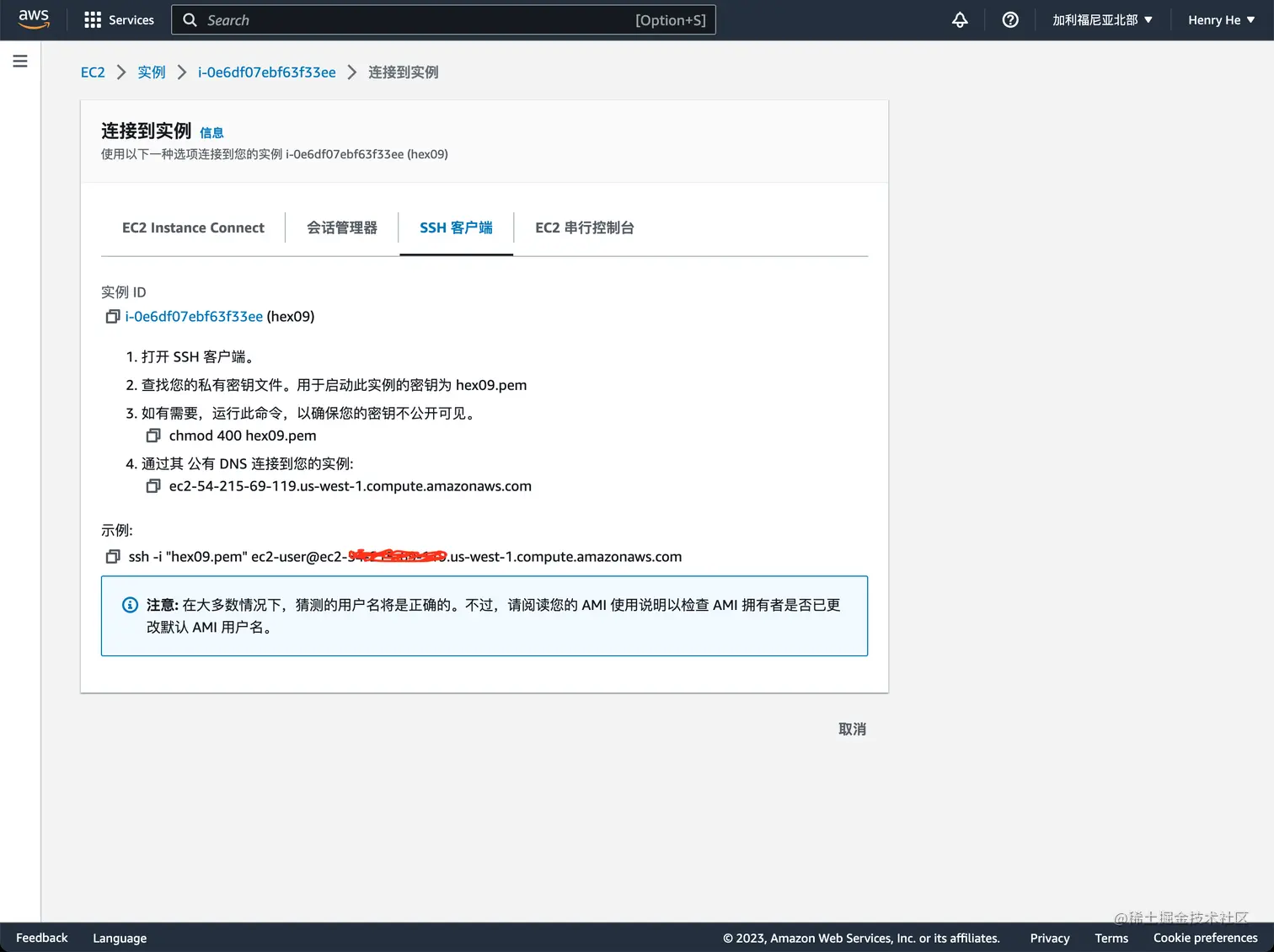This screenshot has width=1274, height=952.
Task: Go to EC2 in the breadcrumb
Action: coord(93,72)
